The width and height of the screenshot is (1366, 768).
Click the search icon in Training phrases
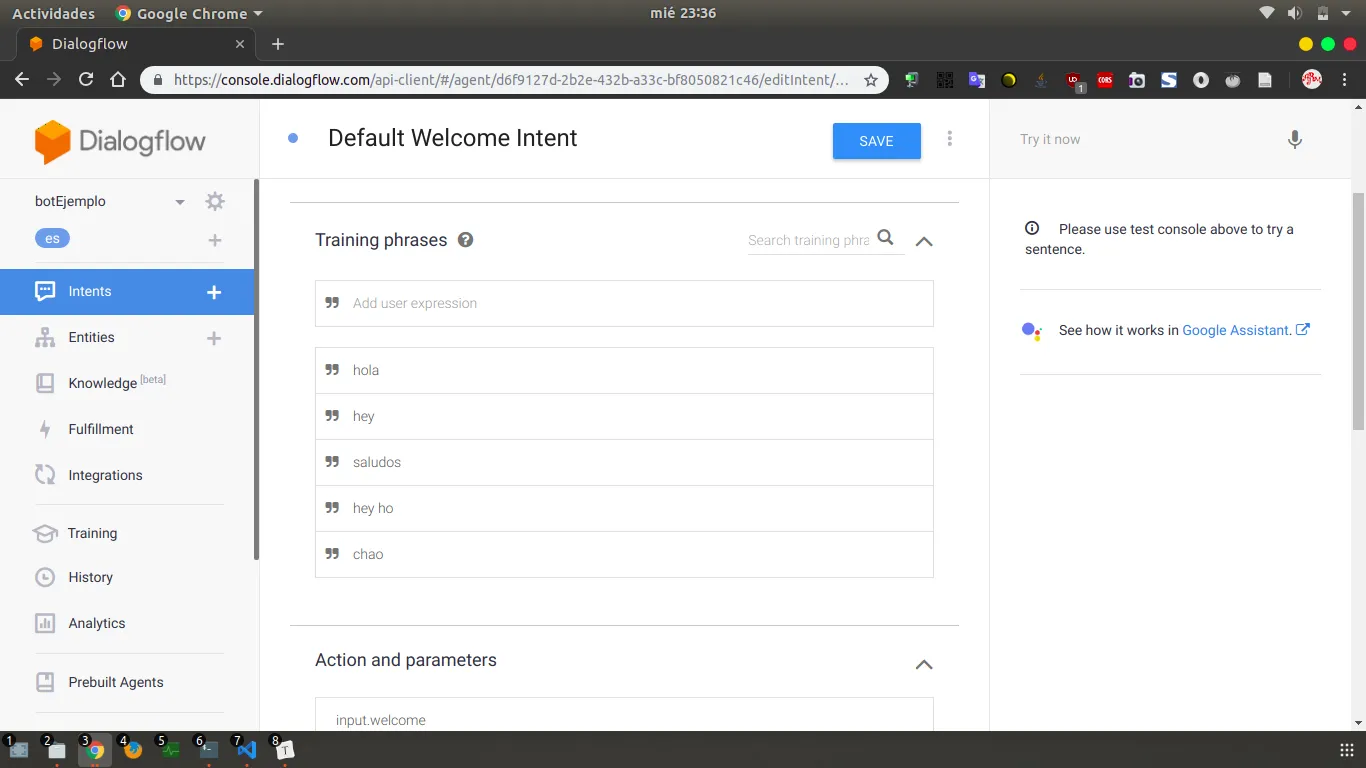[x=885, y=238]
